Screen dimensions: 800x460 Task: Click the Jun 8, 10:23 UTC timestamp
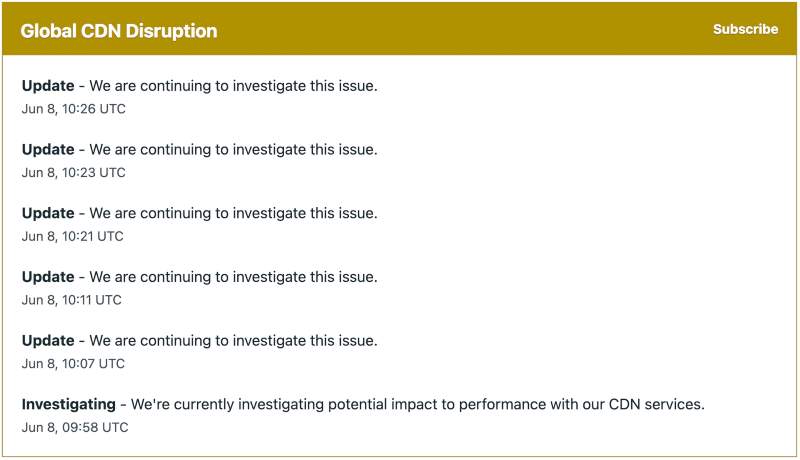pyautogui.click(x=74, y=173)
